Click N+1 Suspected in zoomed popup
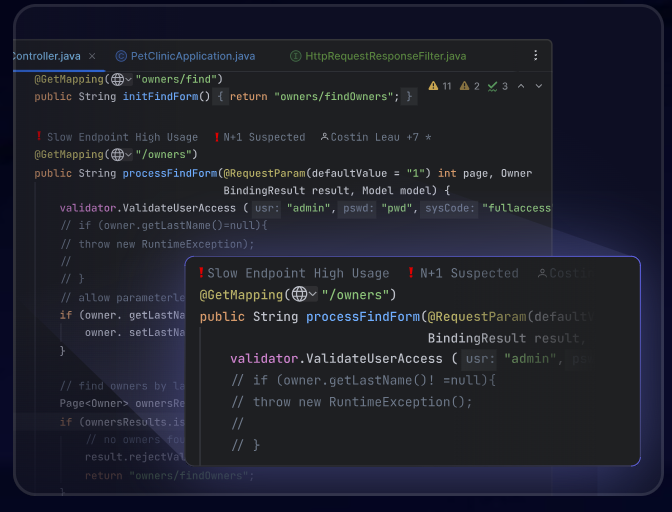 coord(463,273)
